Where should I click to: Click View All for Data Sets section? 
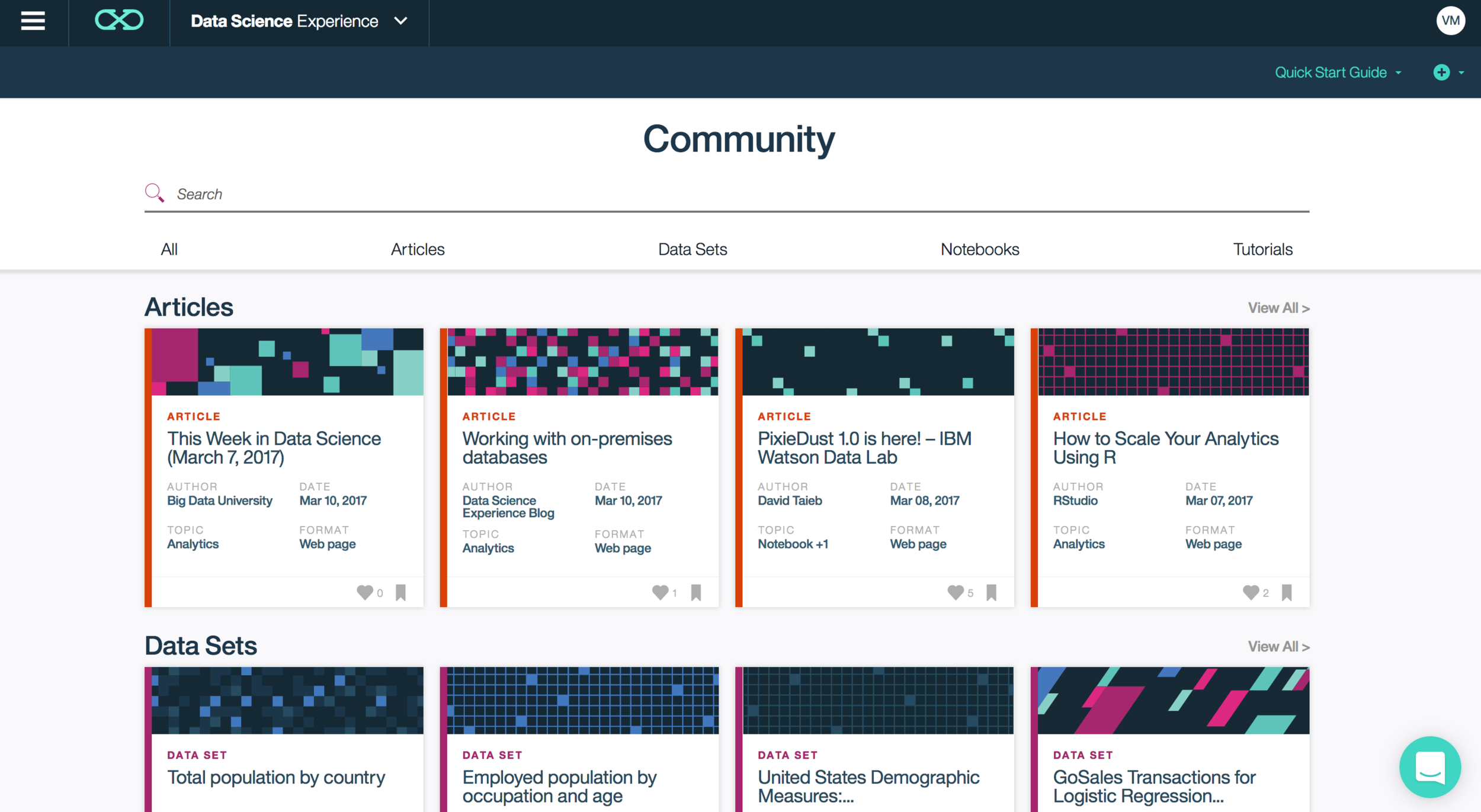(1278, 647)
